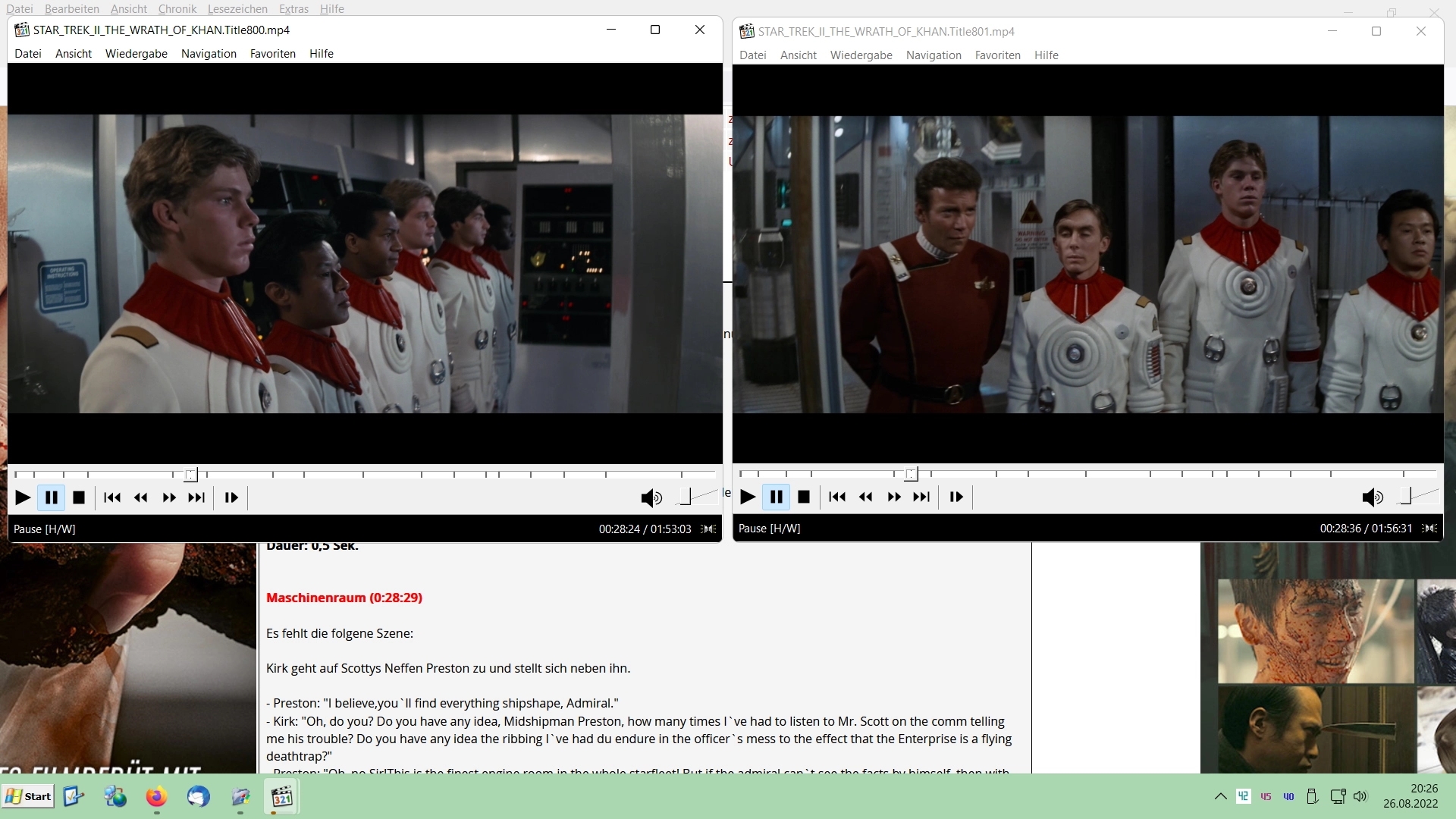Click volume slider in Title801 player
Viewport: 1456px width, 819px height.
1417,496
